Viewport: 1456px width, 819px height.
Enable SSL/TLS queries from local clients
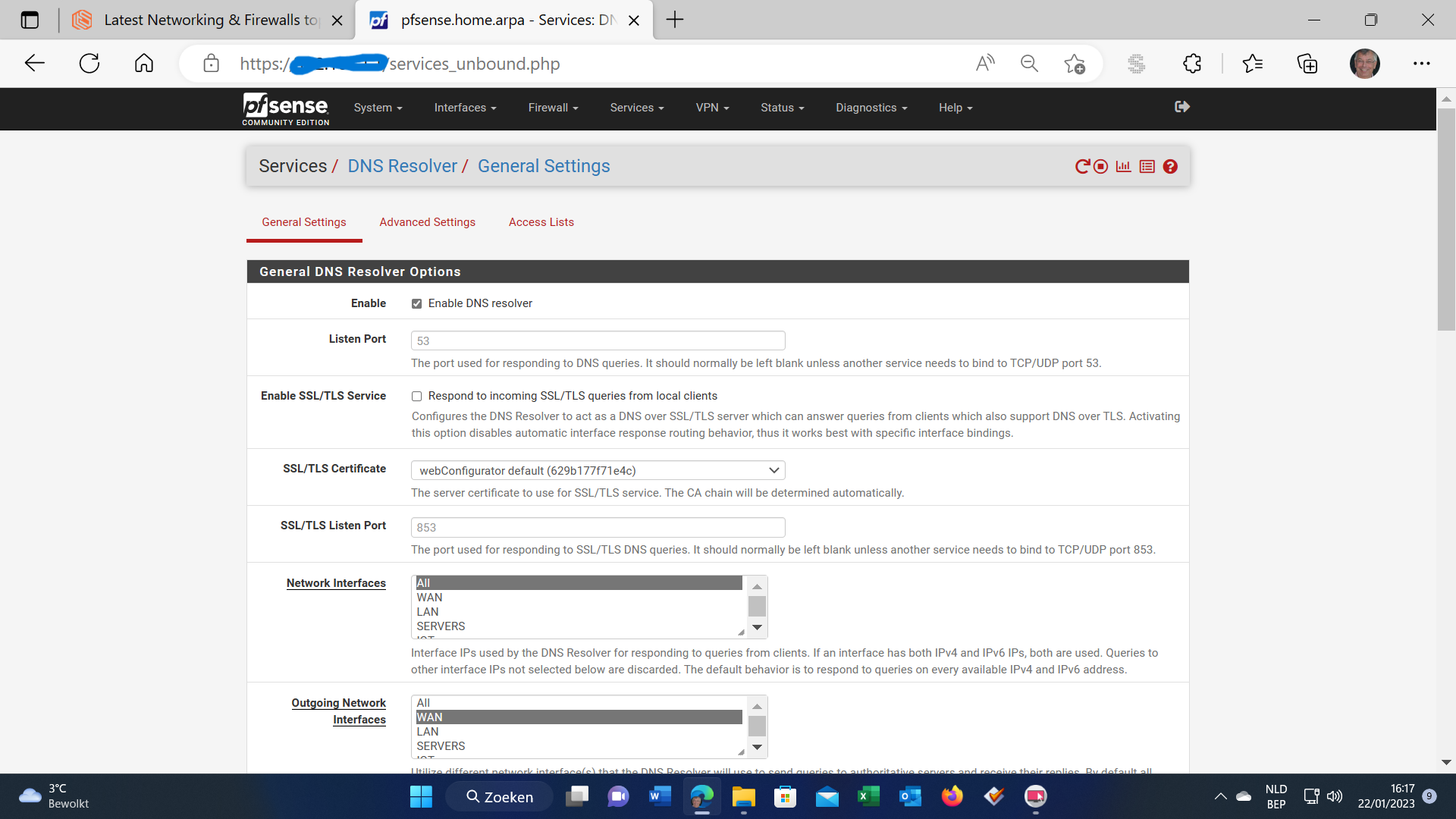[416, 397]
